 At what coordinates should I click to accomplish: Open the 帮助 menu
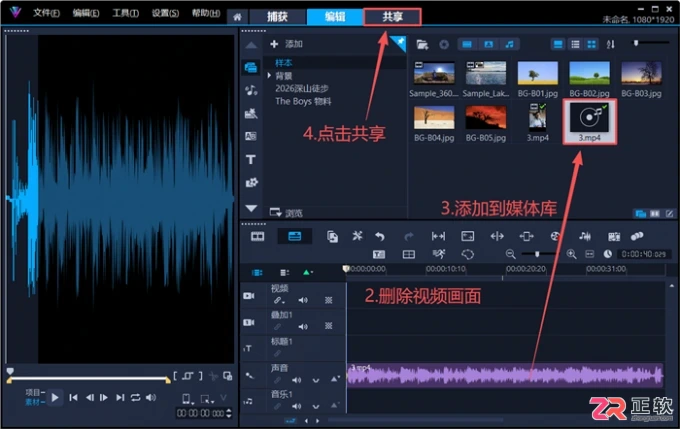(x=206, y=13)
